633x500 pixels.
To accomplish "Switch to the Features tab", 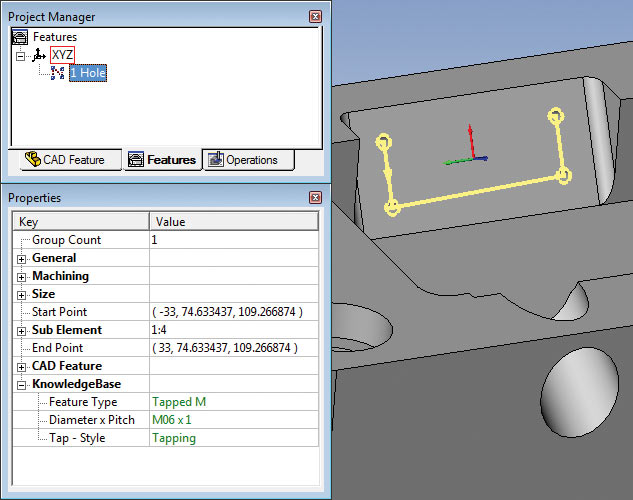I will point(162,160).
